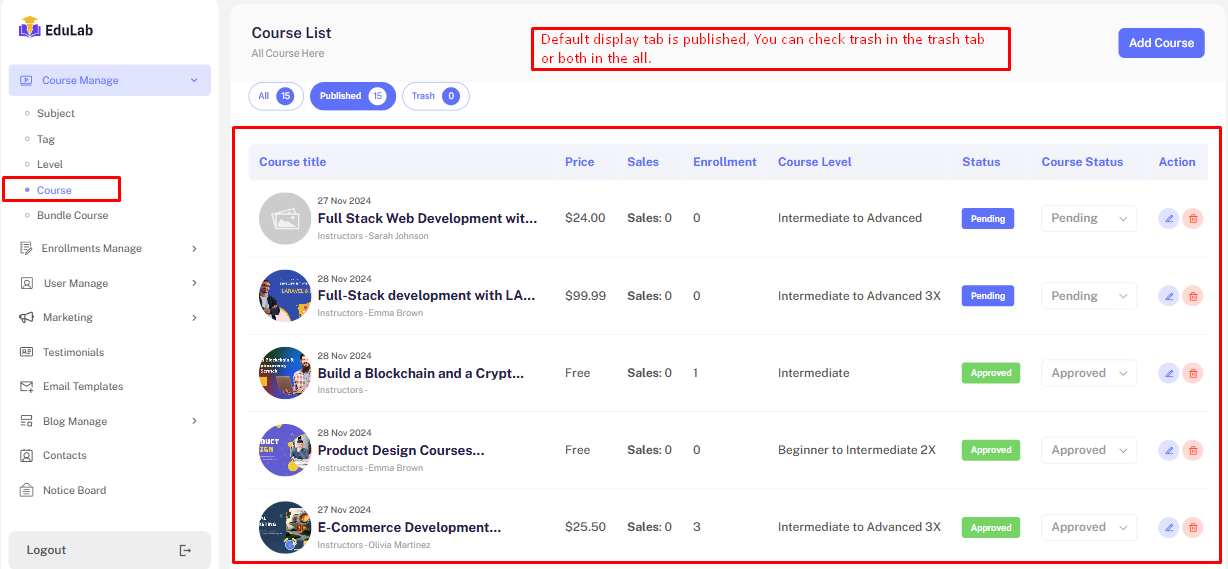
Task: Click the Add Course button
Action: tap(1161, 43)
